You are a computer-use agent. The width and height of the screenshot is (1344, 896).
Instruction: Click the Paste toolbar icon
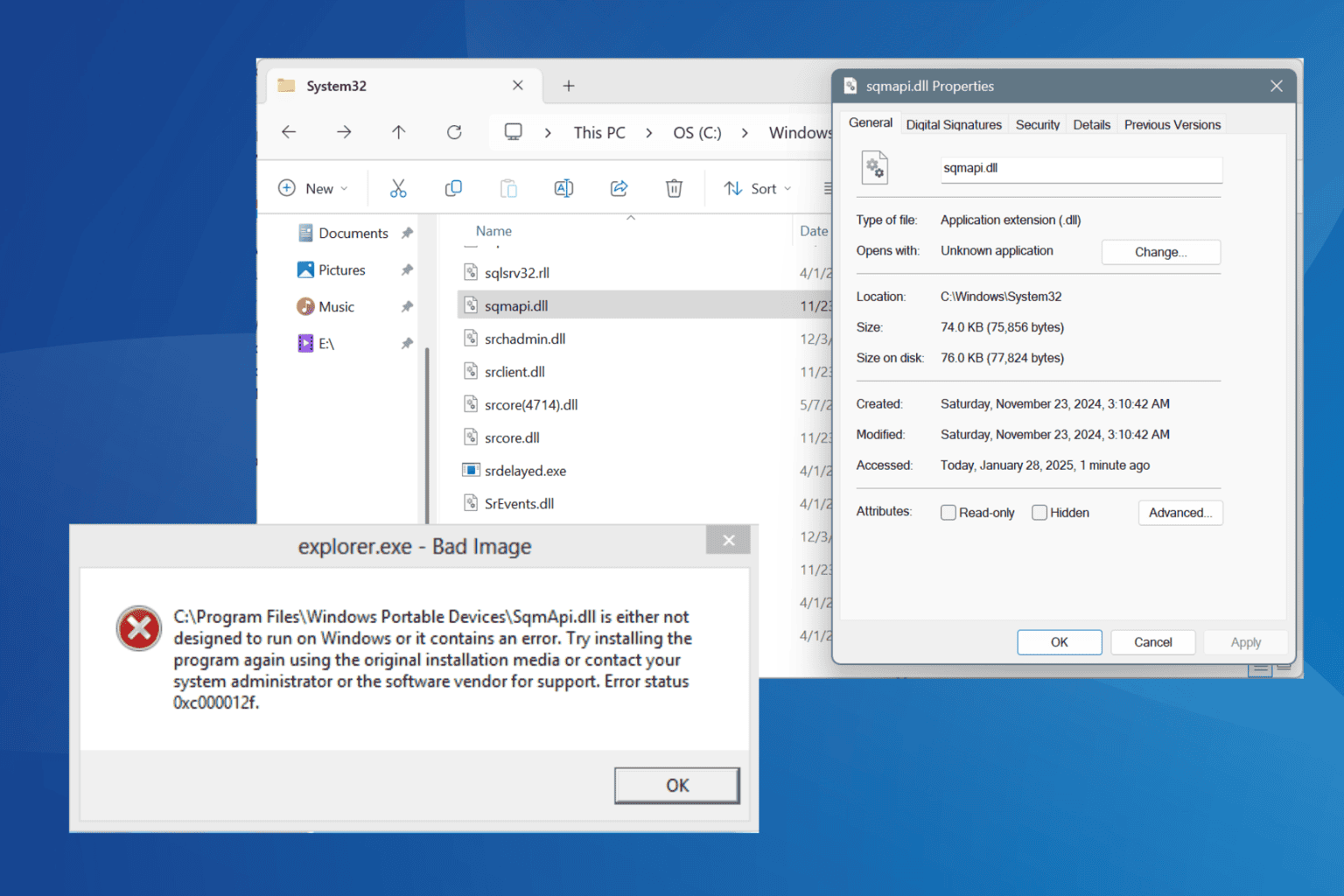click(508, 188)
